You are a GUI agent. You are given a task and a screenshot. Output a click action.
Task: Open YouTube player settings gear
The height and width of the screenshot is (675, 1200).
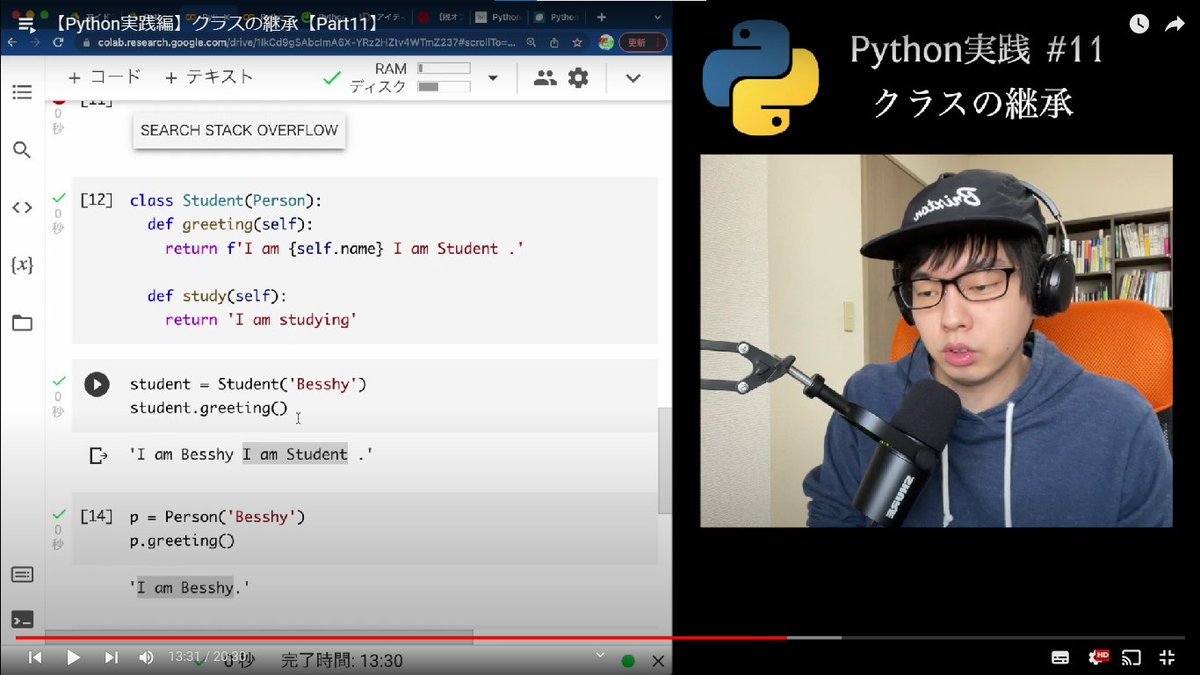click(1097, 658)
